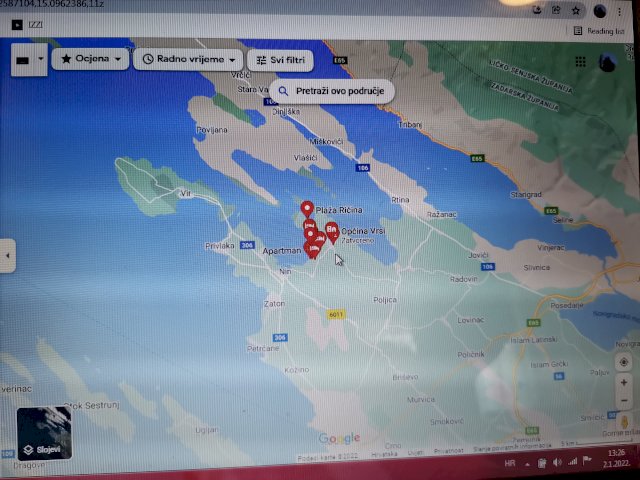Screen dimensions: 640x480
Task: Open the Google account avatar on the map
Action: [x=607, y=62]
